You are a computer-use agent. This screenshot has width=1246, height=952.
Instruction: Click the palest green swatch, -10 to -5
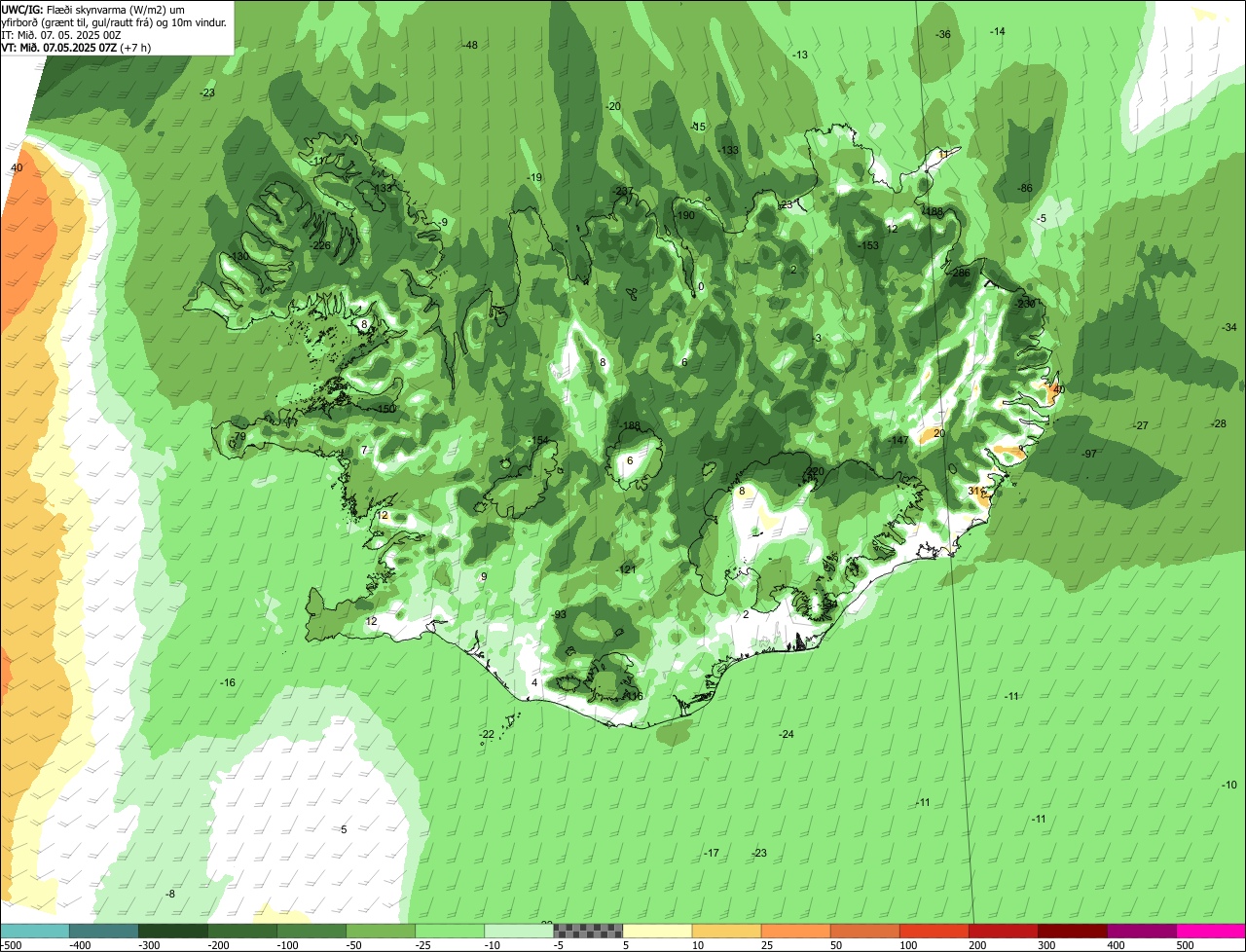(x=519, y=932)
